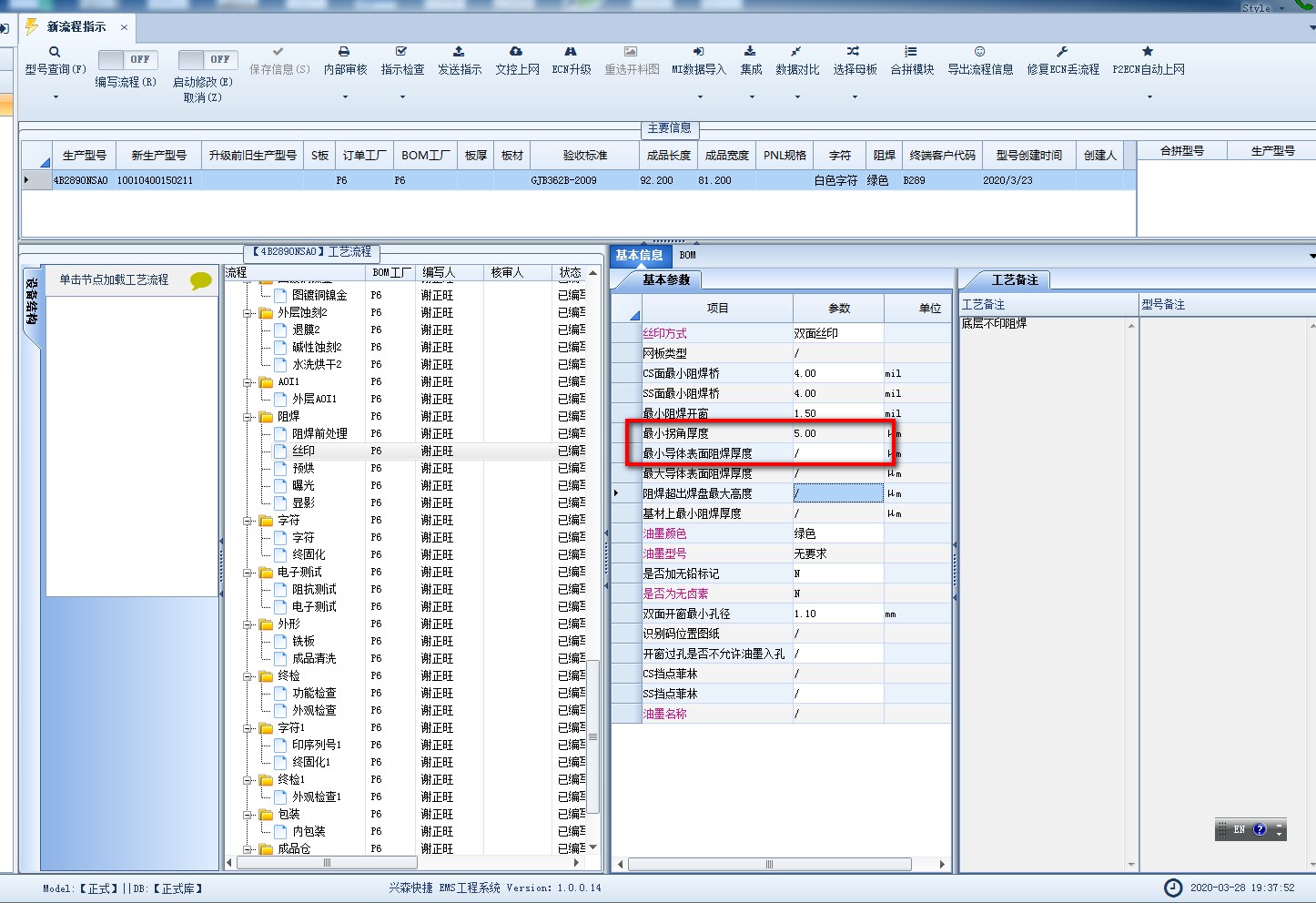
Task: Open the Style menu at top right
Action: tap(1264, 7)
